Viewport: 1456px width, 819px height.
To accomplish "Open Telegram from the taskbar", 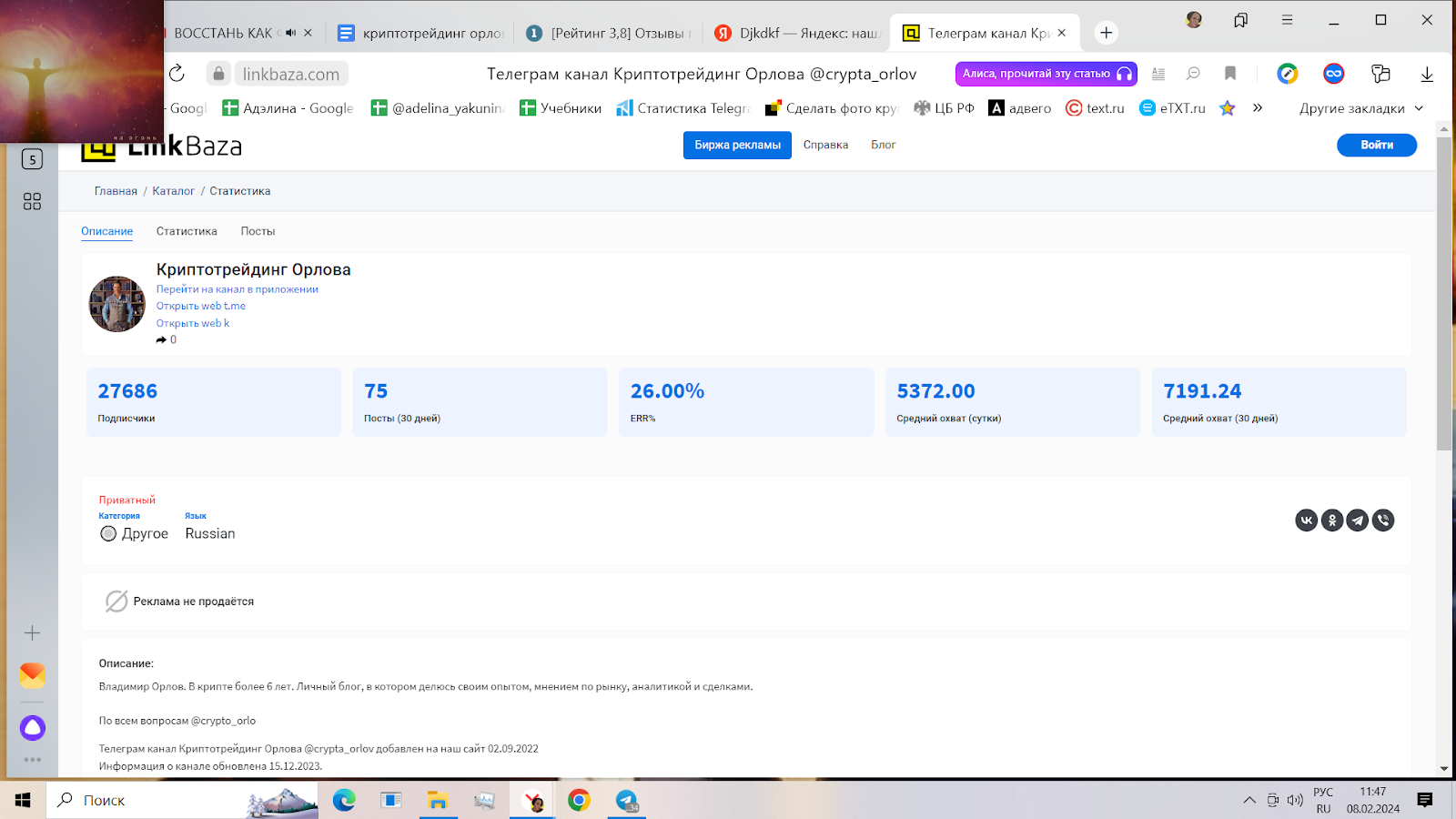I will point(626,801).
